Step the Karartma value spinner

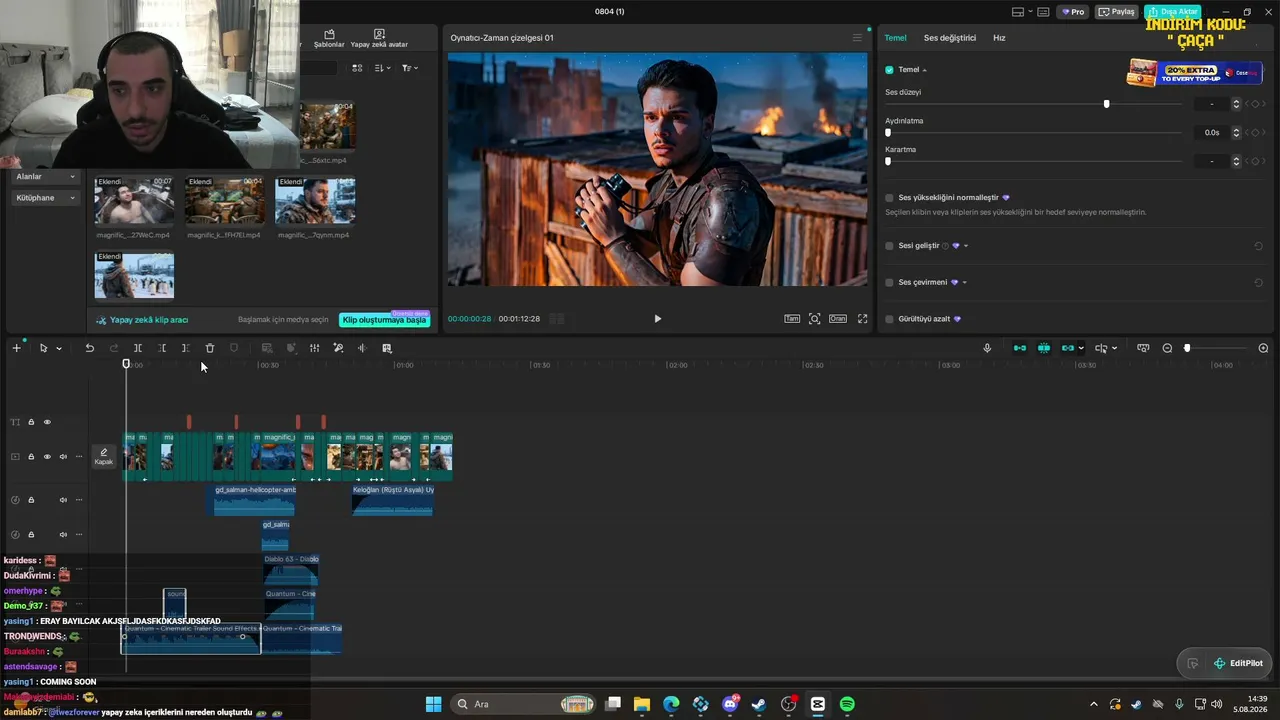tap(1236, 160)
